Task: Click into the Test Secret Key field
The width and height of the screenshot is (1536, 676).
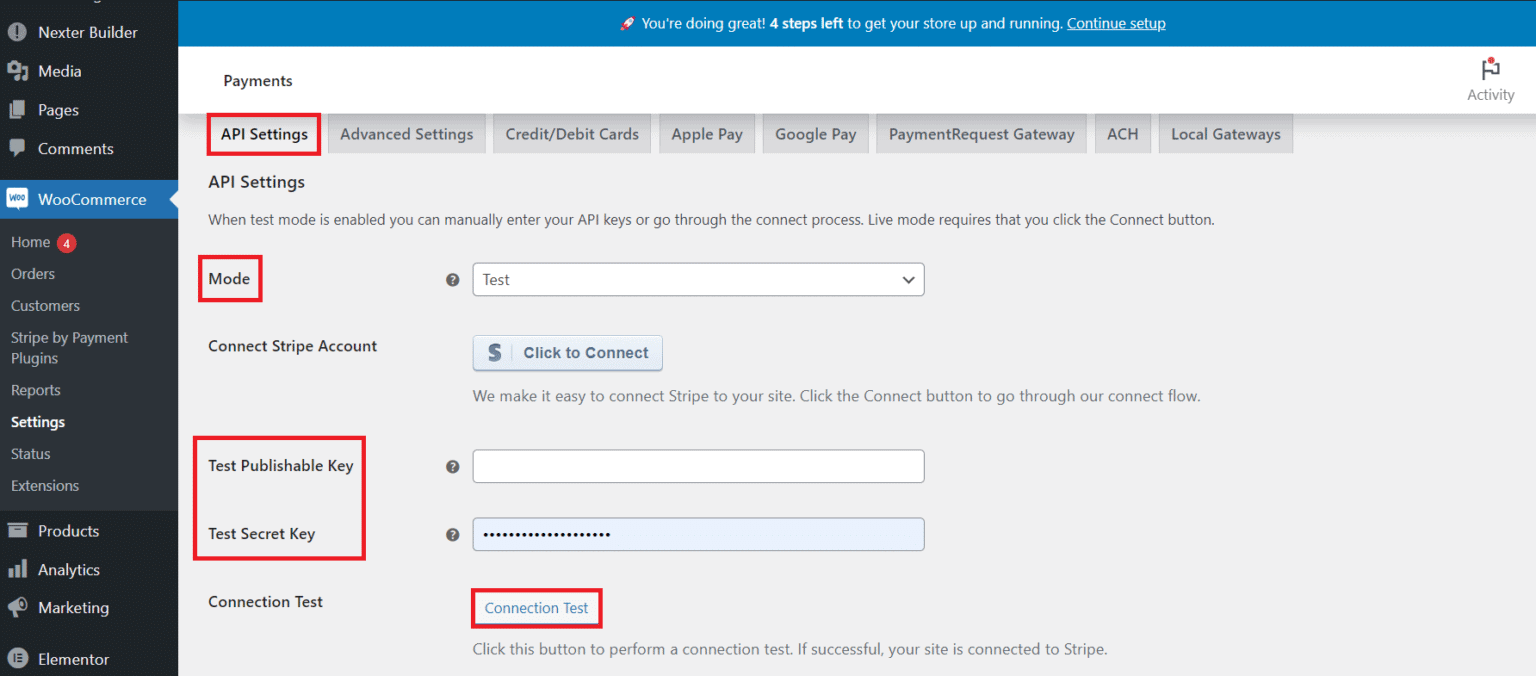Action: pos(698,534)
